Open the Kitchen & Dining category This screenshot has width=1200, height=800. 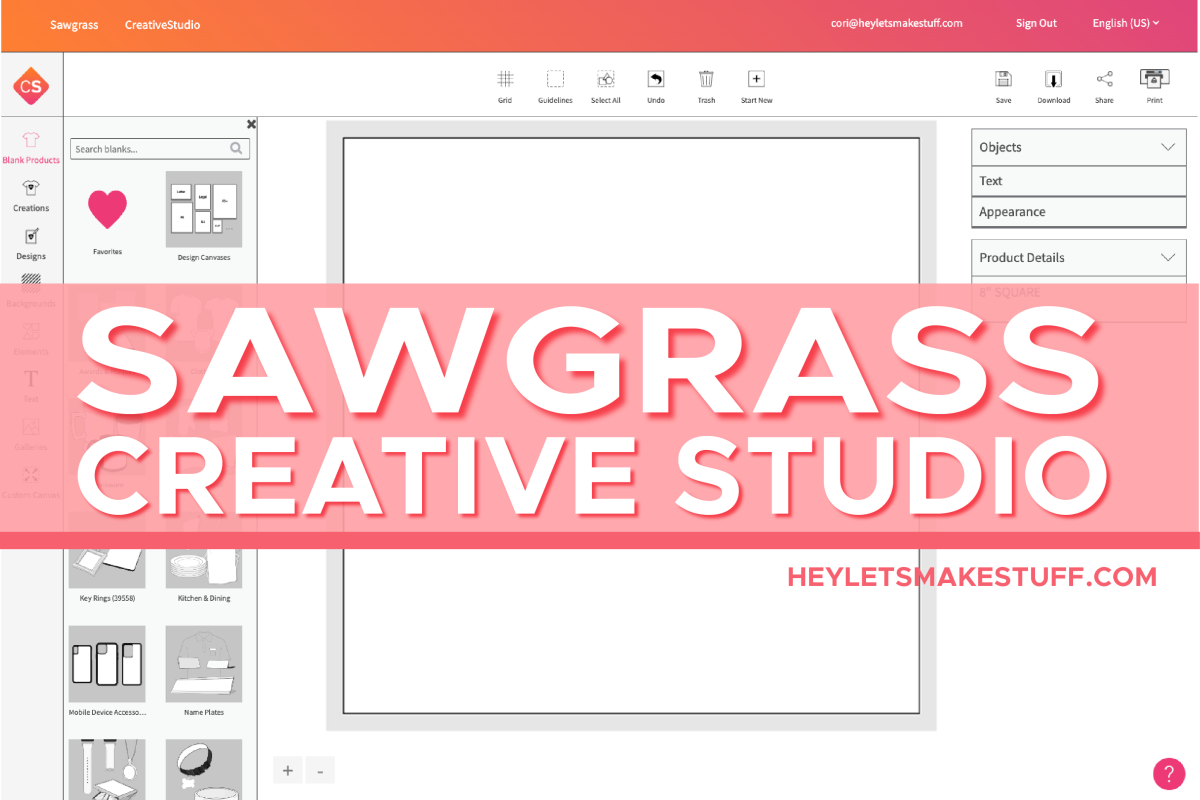(204, 575)
